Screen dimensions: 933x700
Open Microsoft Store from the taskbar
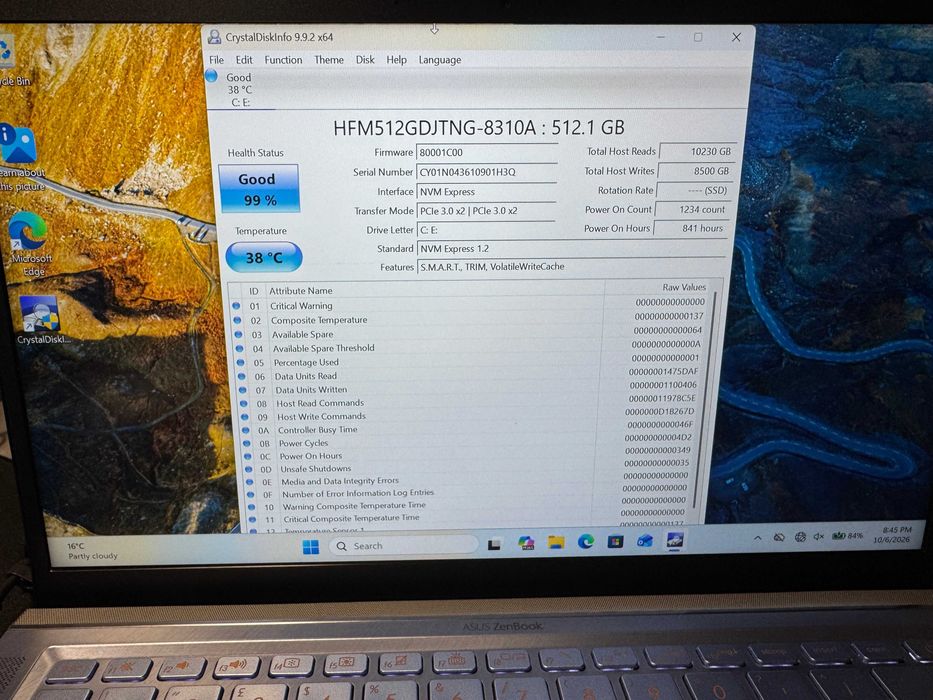pos(615,541)
